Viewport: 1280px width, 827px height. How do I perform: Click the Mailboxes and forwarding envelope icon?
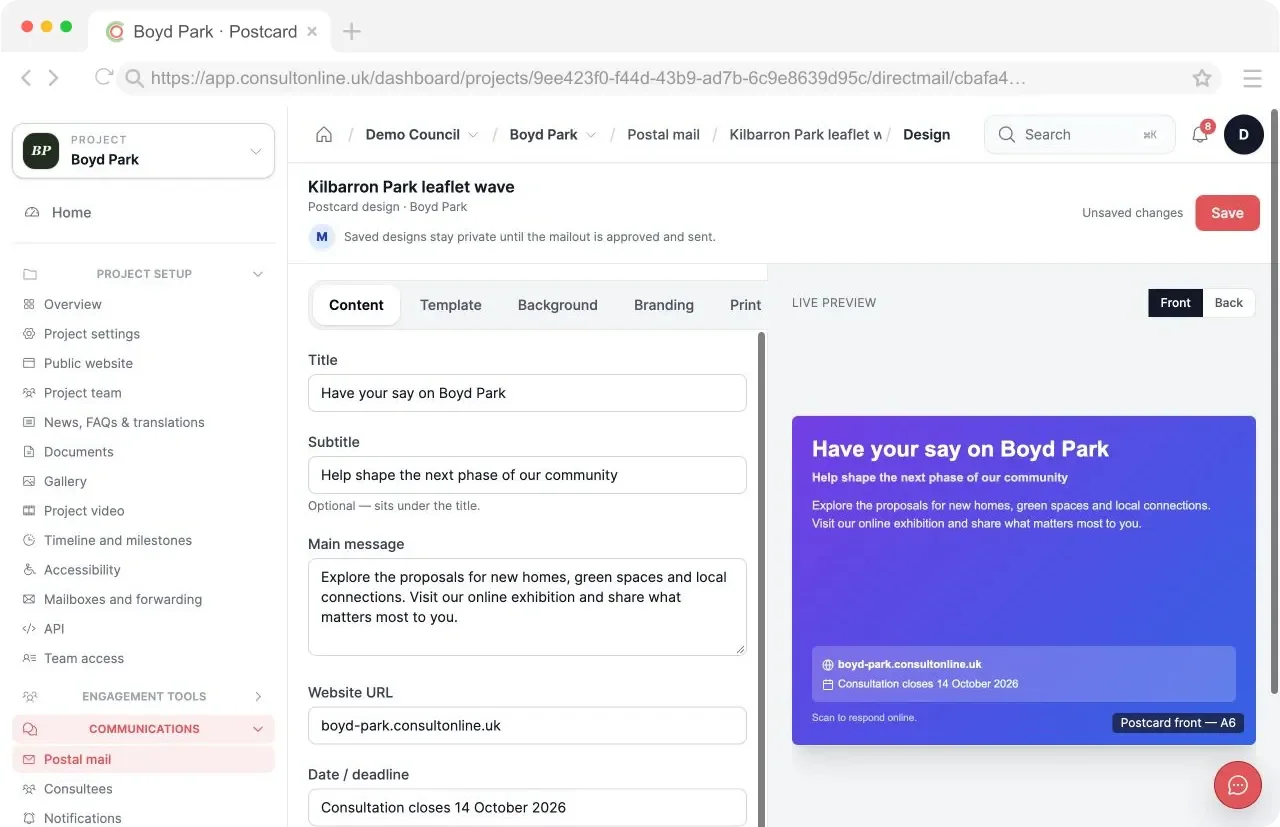coord(29,599)
